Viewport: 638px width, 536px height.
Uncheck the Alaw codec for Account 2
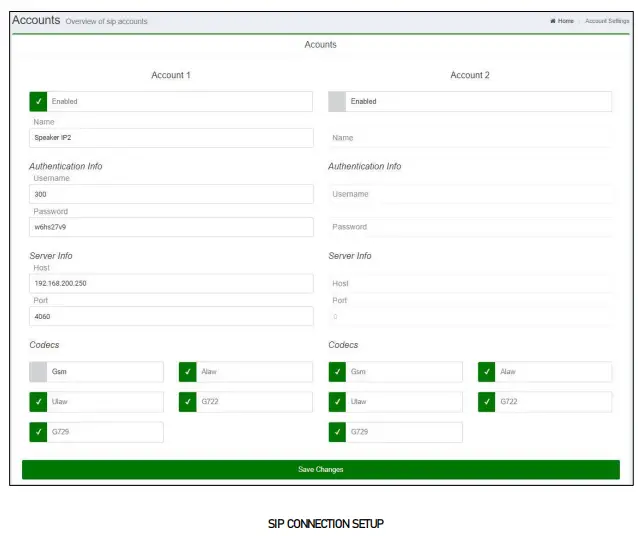pos(487,372)
